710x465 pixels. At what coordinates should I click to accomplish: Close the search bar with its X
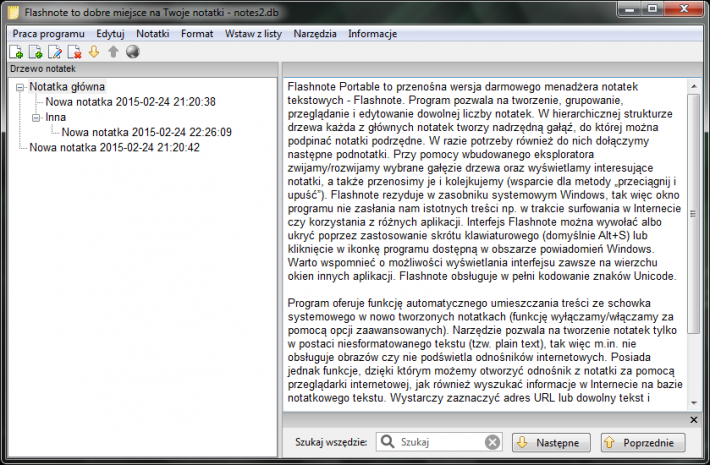[x=694, y=420]
